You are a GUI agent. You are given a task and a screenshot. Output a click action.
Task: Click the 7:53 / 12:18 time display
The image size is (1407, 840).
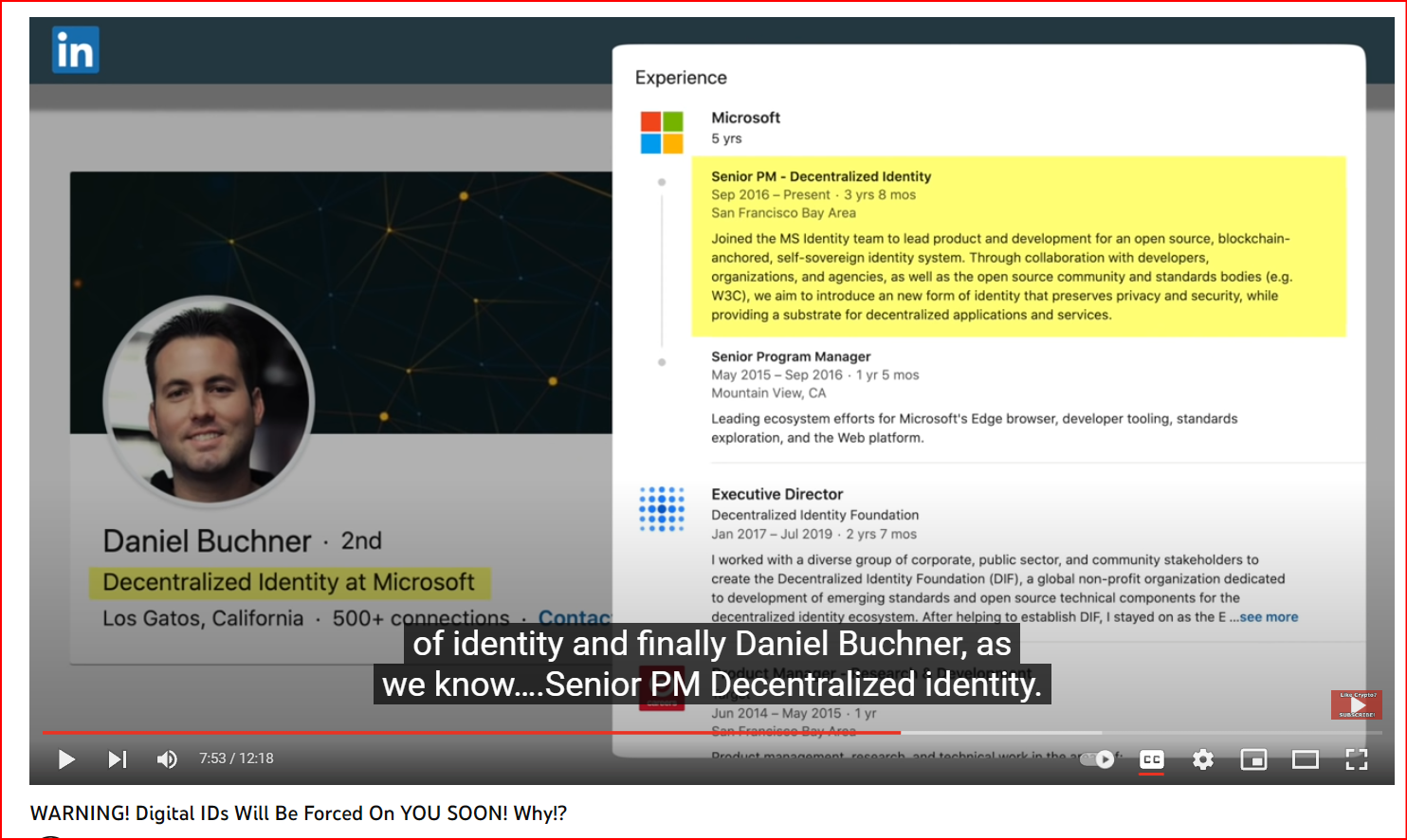pos(236,758)
